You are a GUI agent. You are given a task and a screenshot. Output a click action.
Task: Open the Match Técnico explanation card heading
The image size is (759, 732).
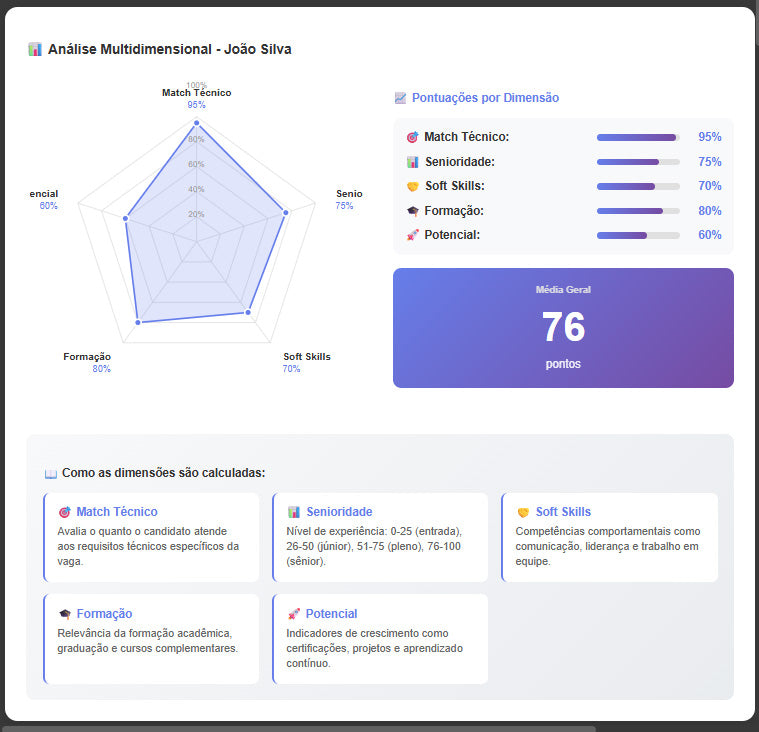click(116, 512)
